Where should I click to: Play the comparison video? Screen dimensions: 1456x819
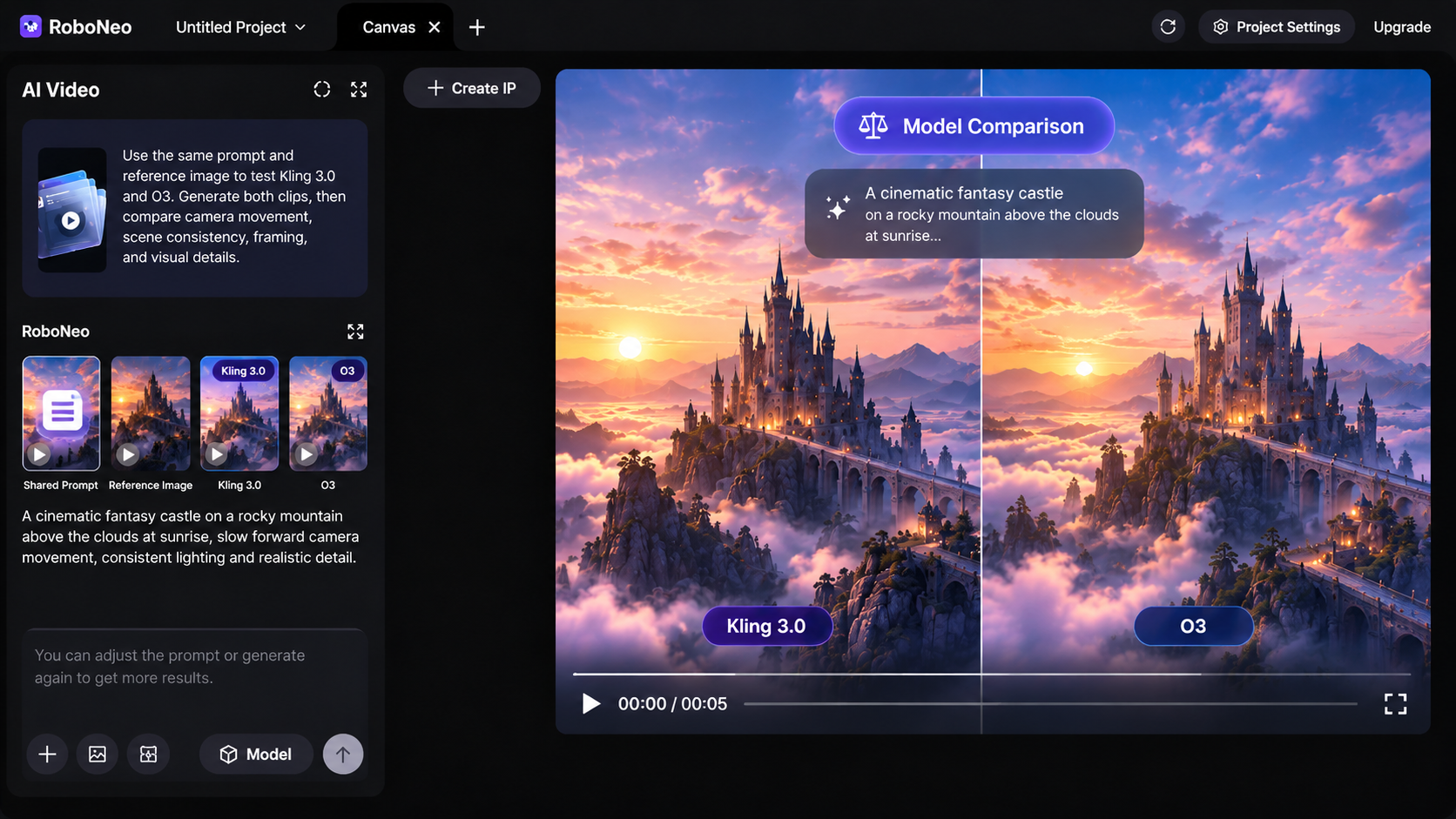tap(591, 703)
